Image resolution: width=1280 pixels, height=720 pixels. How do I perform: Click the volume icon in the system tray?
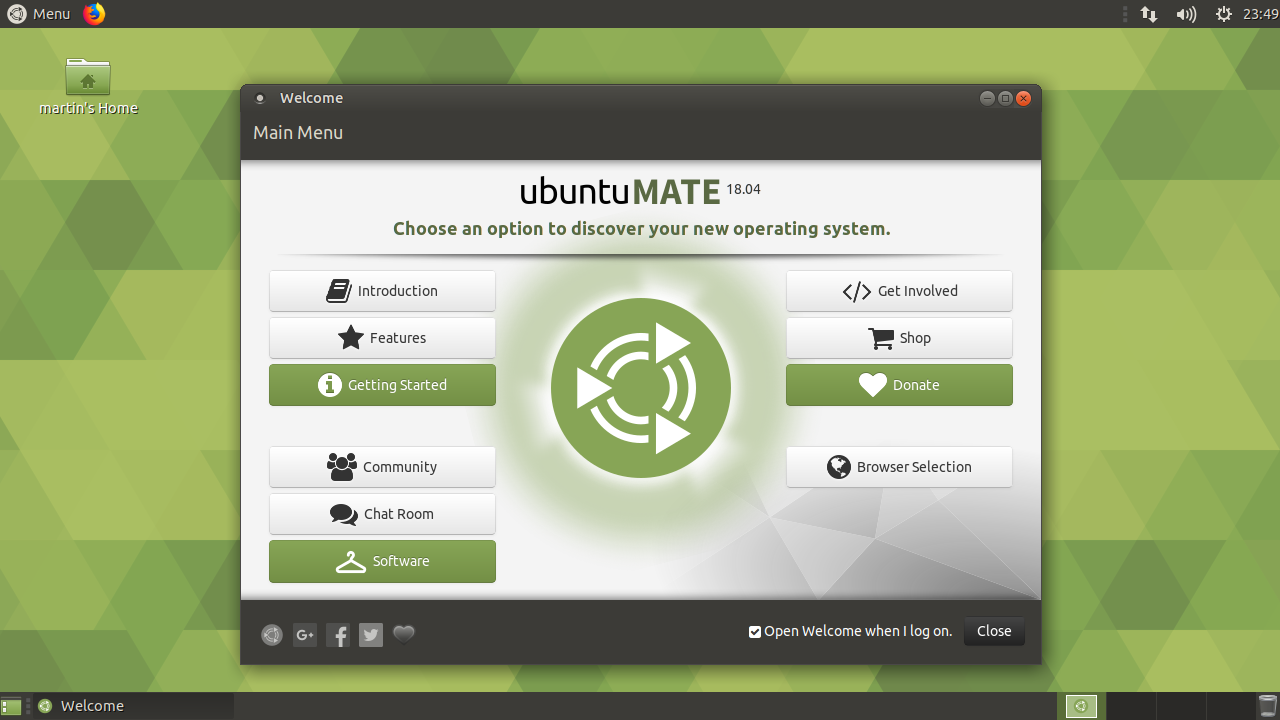click(x=1185, y=14)
